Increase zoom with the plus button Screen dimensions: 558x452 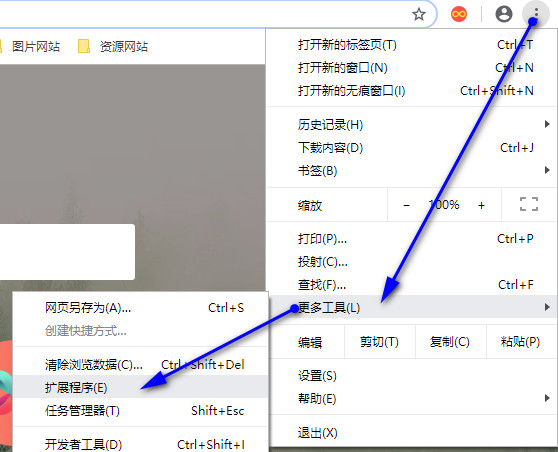[481, 205]
